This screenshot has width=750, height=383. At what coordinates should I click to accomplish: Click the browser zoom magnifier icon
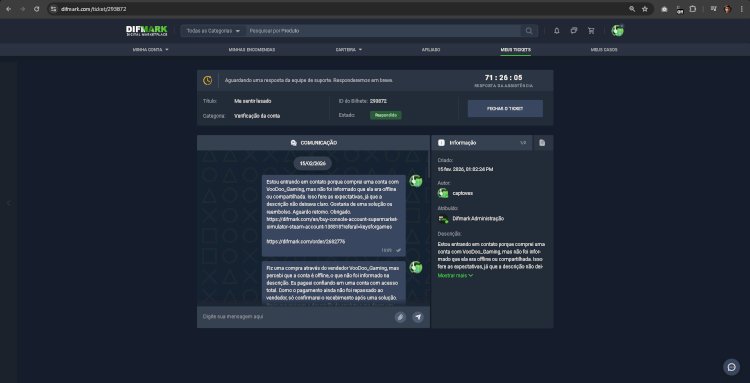coord(632,9)
